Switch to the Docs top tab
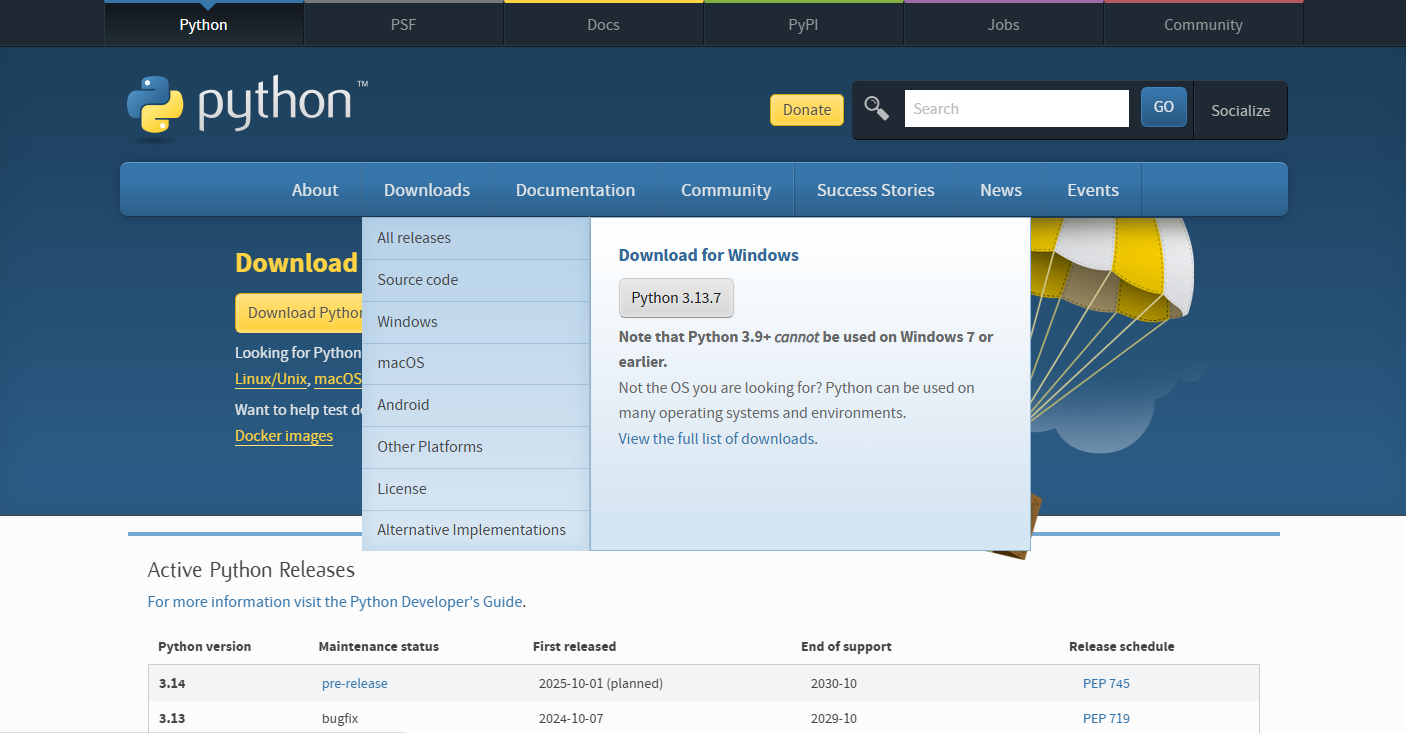1406x733 pixels. coord(603,25)
